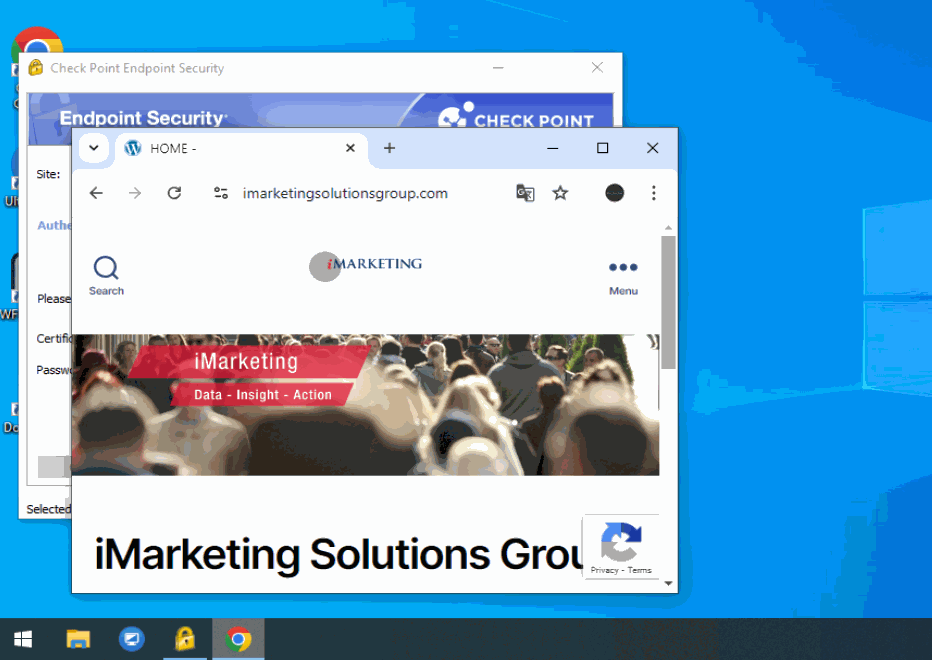Click the page's vertical scrollbar thumb
This screenshot has height=660, width=932.
coord(668,300)
